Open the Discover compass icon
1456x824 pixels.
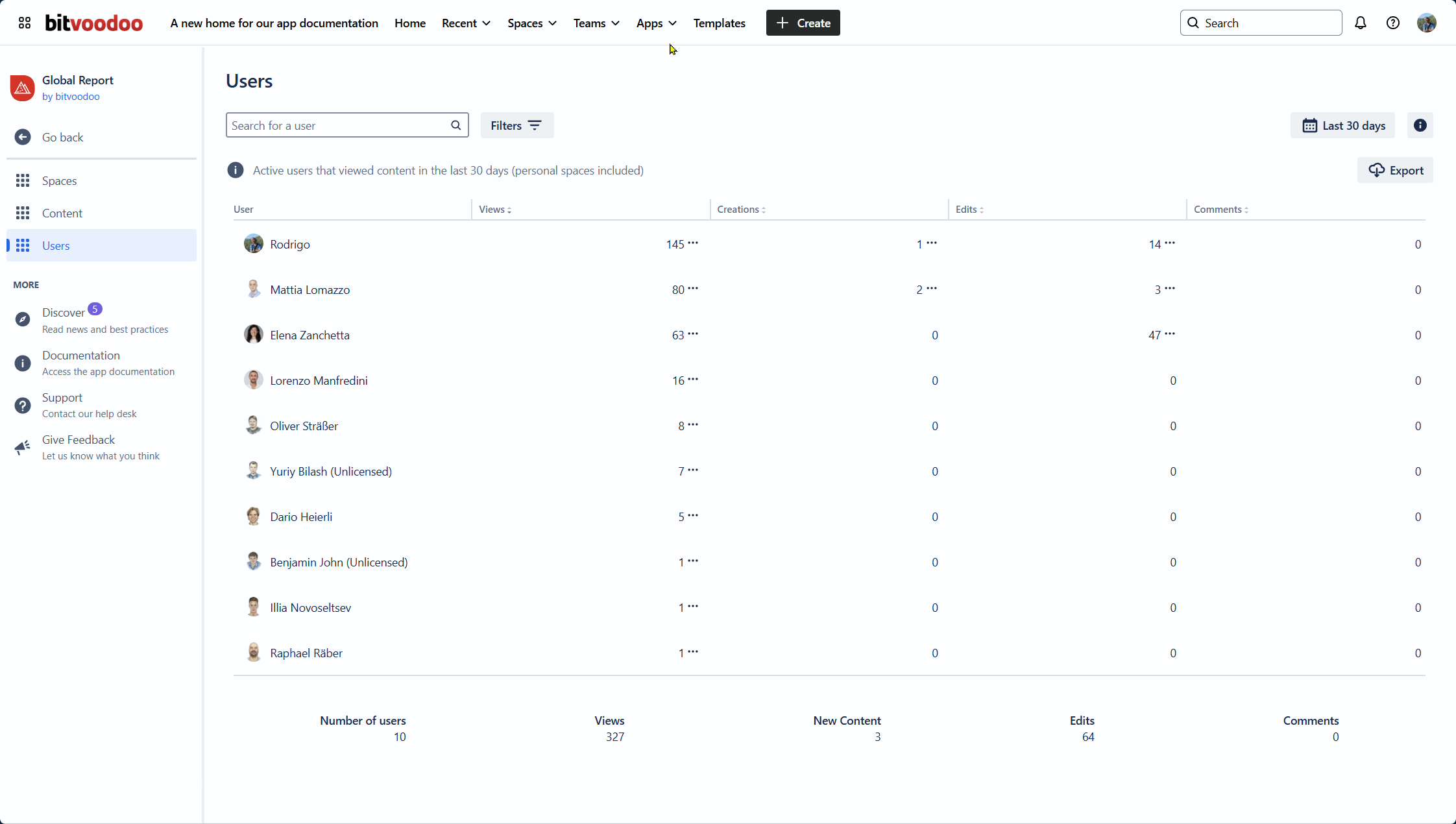23,319
